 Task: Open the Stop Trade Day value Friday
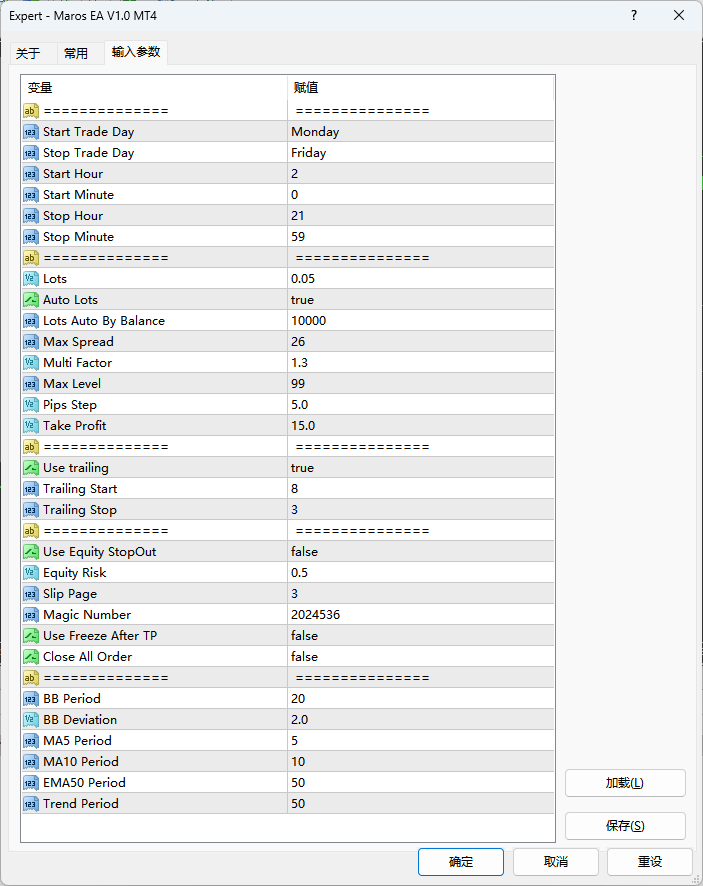(309, 153)
